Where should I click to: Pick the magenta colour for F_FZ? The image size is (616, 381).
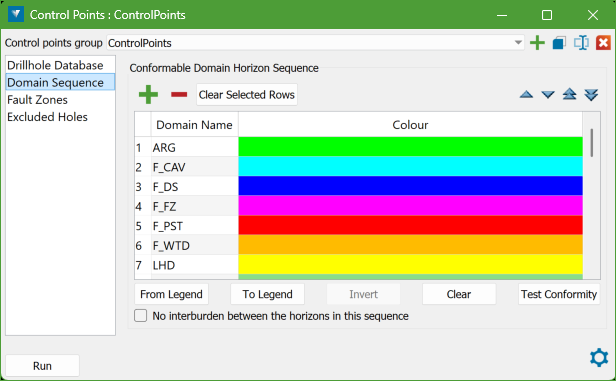tap(410, 205)
